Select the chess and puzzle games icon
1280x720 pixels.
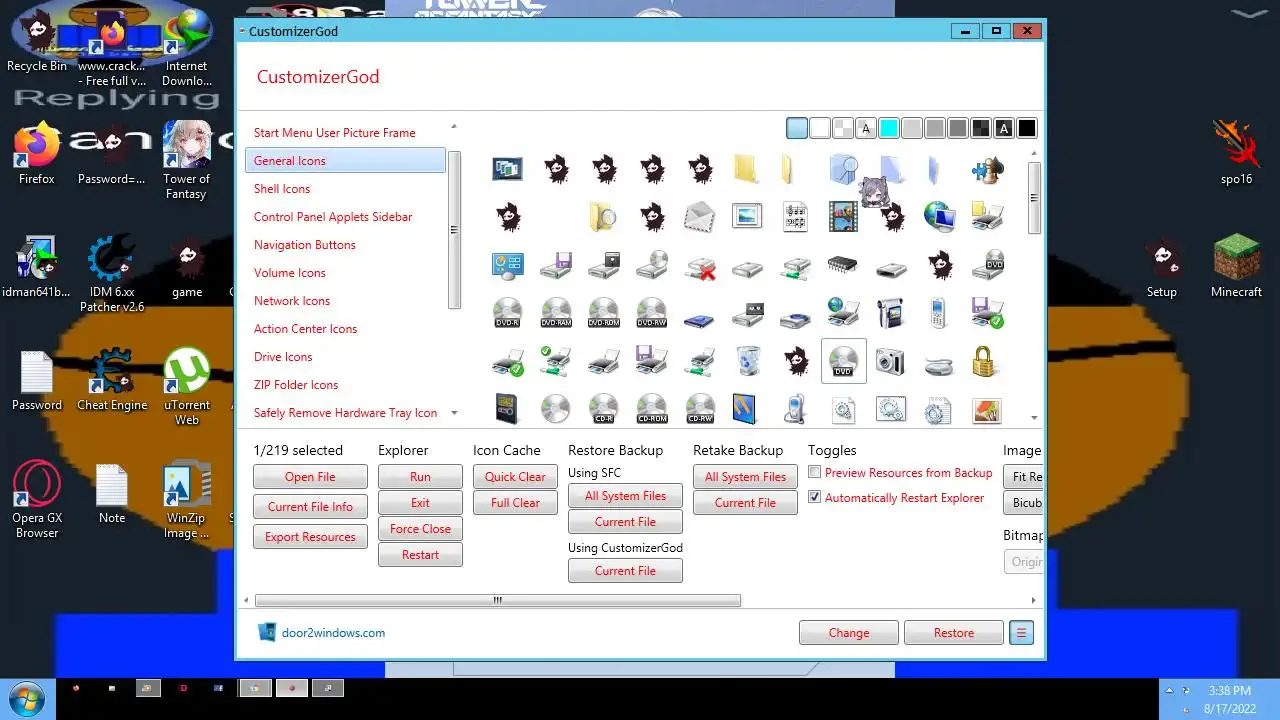(x=987, y=169)
